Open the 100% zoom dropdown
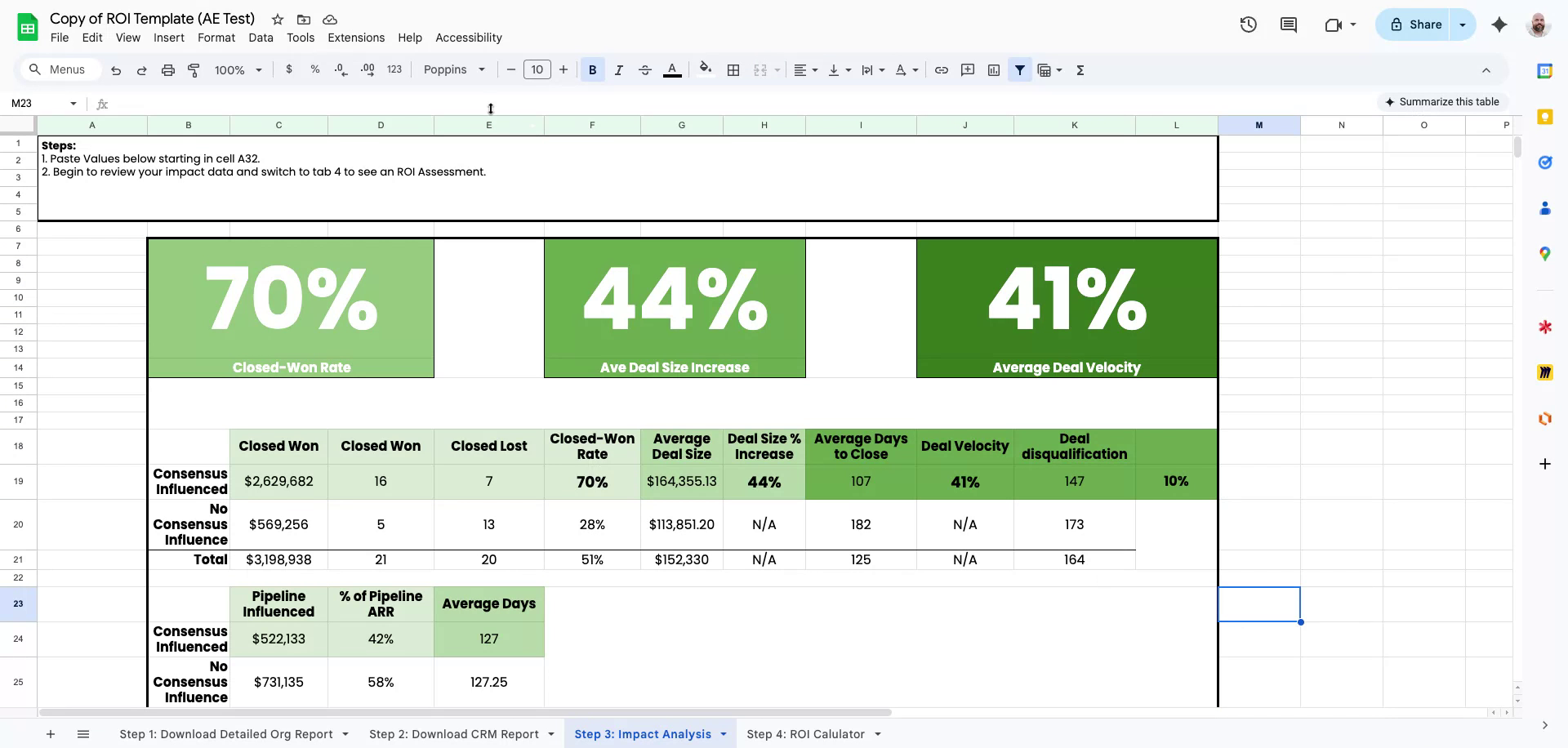Image resolution: width=1568 pixels, height=748 pixels. click(238, 70)
